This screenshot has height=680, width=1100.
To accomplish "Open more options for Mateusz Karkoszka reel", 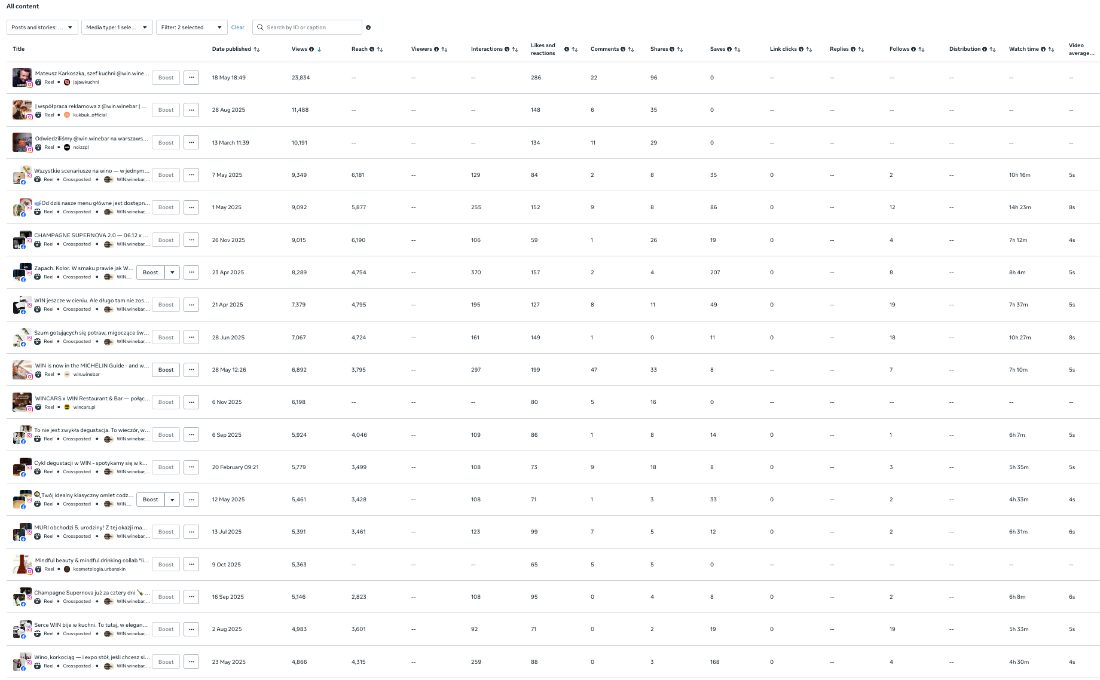I will (191, 77).
